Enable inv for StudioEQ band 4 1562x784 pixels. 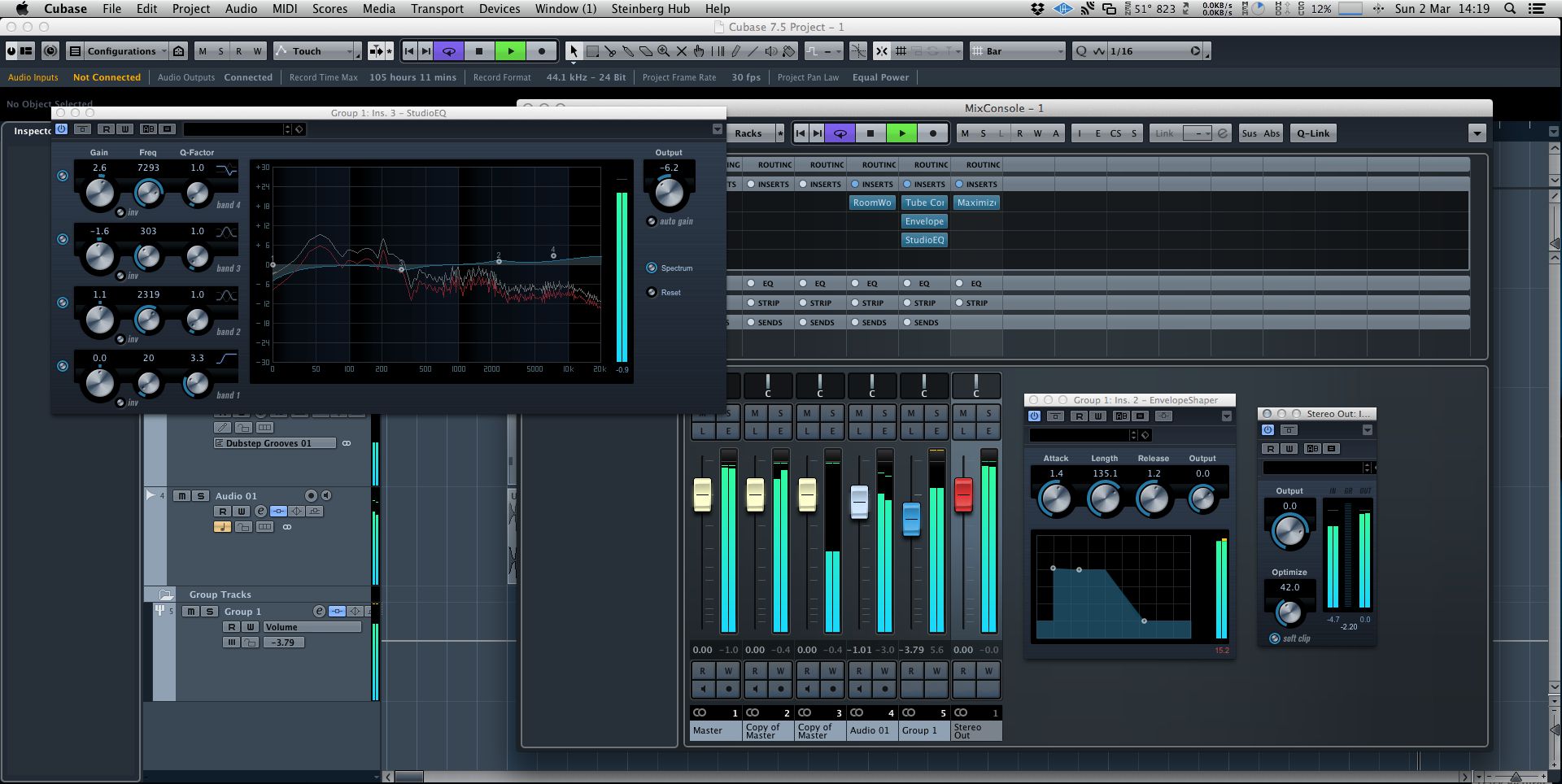(x=120, y=212)
